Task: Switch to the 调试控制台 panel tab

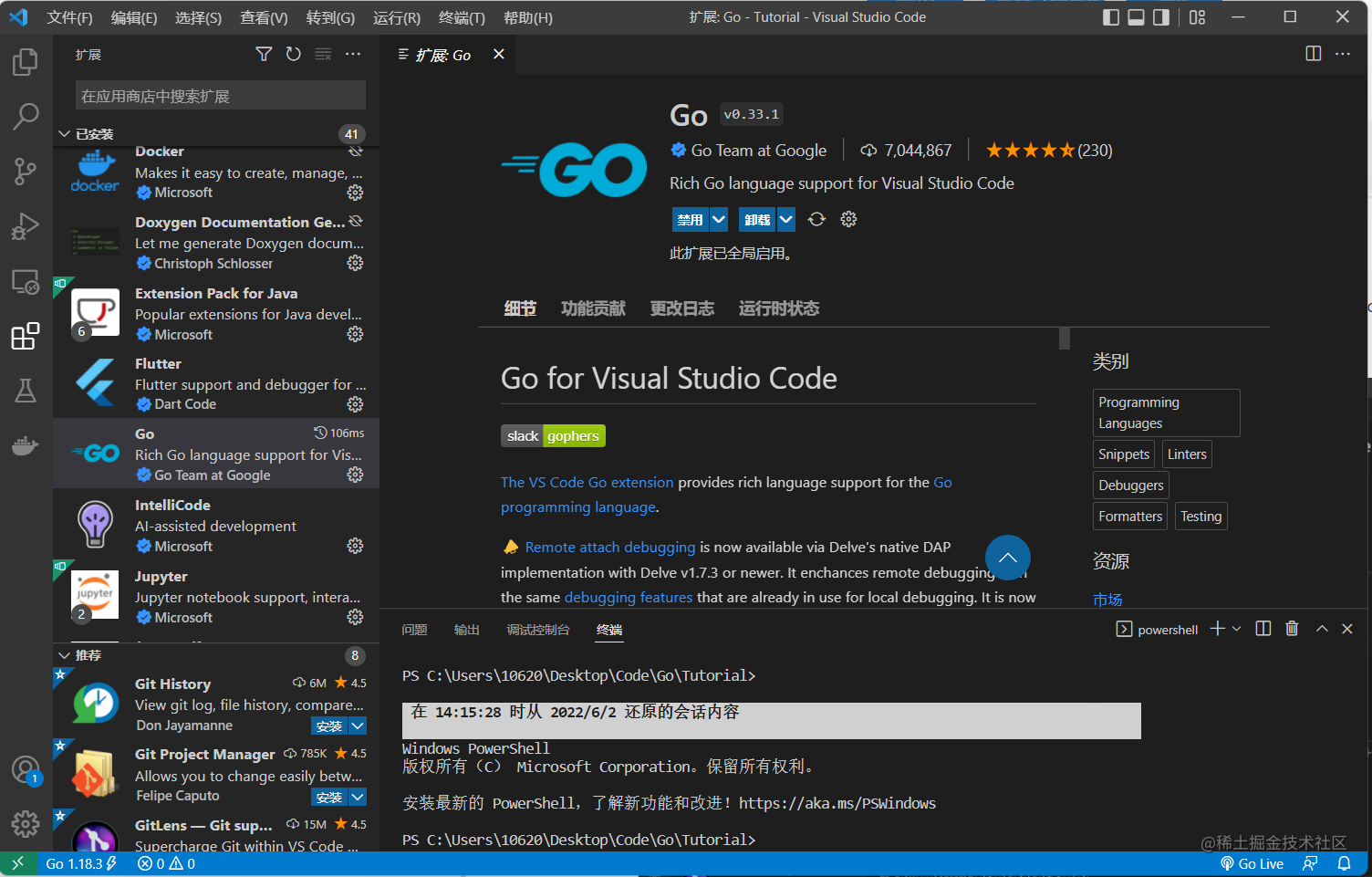Action: coord(538,630)
